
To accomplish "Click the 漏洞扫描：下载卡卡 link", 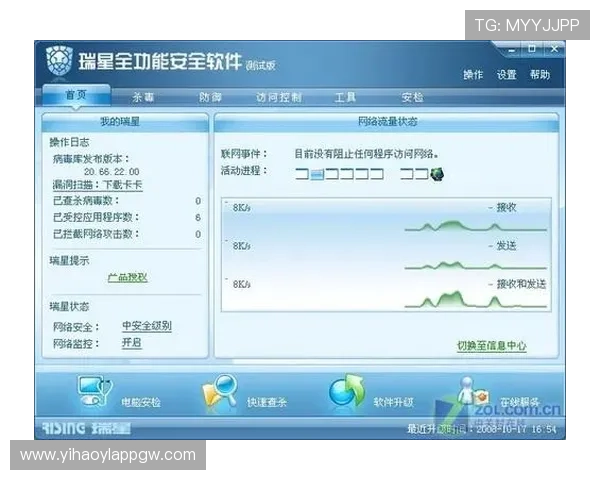I will [x=98, y=185].
